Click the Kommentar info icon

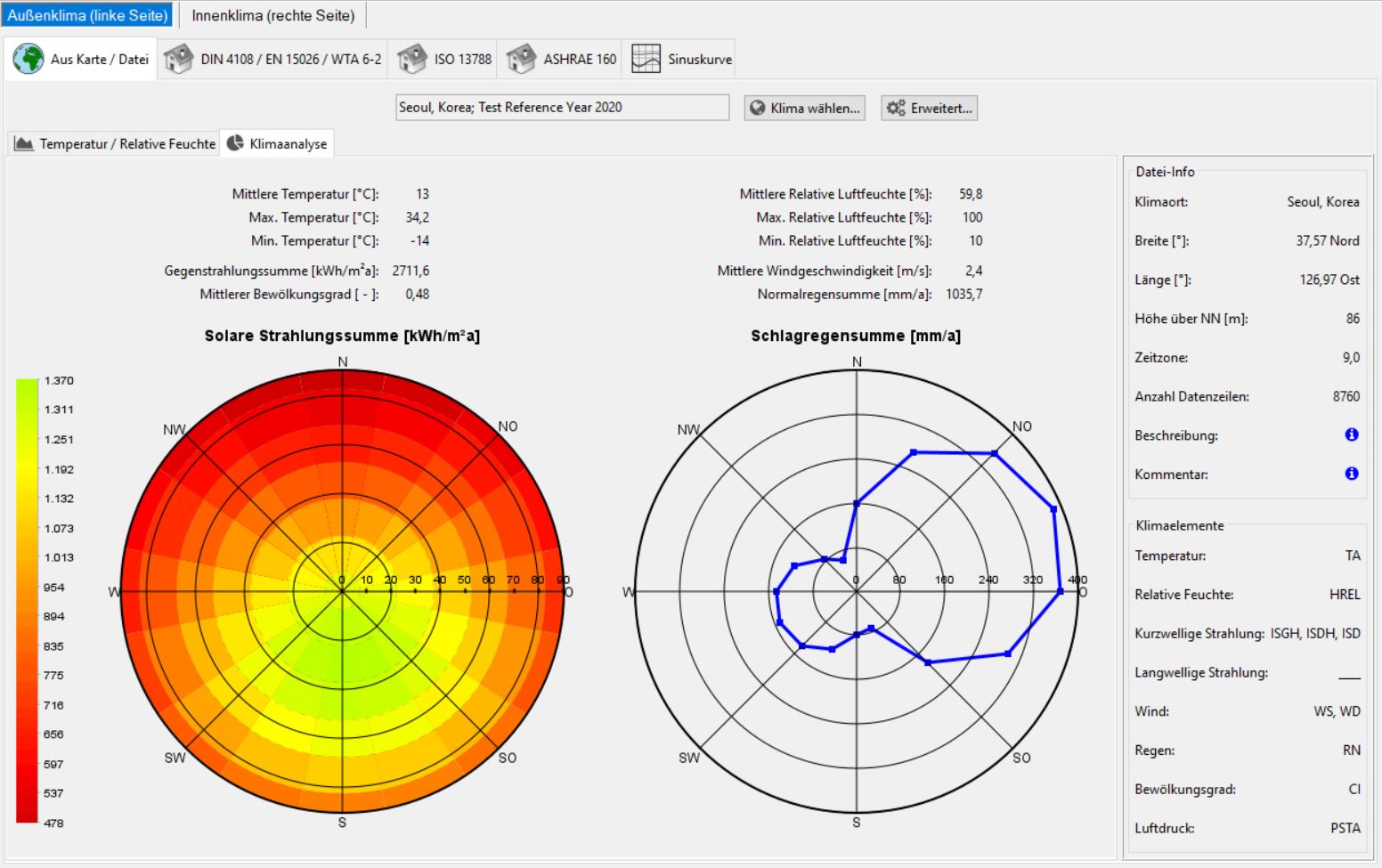click(x=1351, y=474)
